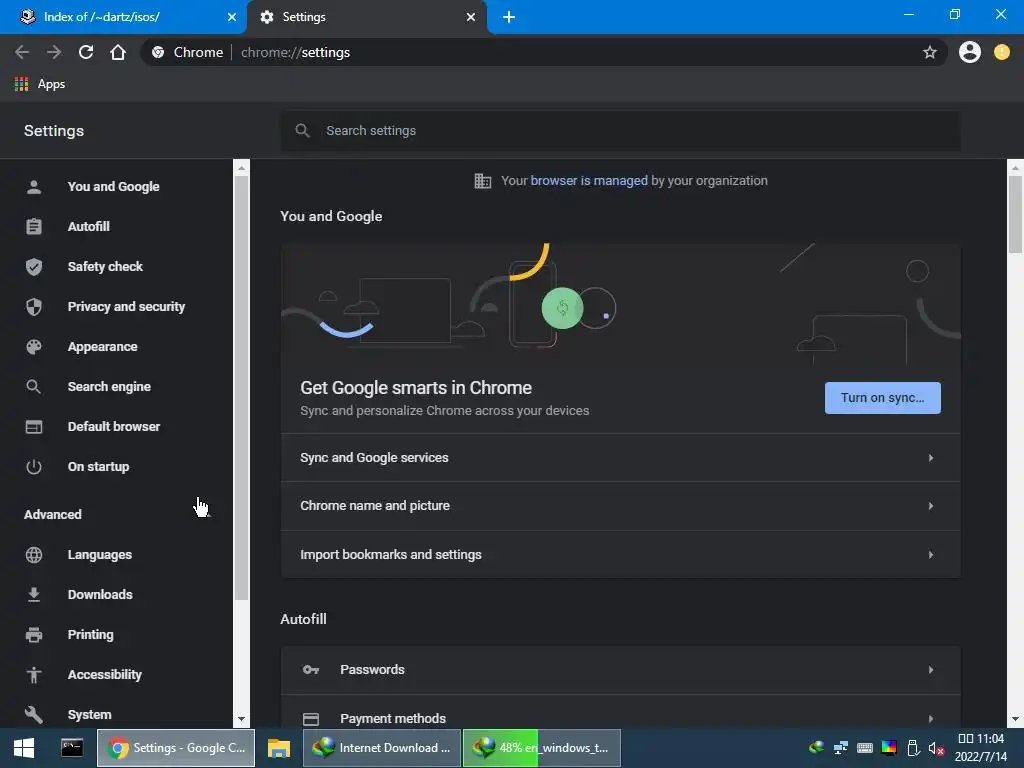Click the On startup sidebar label
This screenshot has width=1024, height=768.
click(x=99, y=467)
